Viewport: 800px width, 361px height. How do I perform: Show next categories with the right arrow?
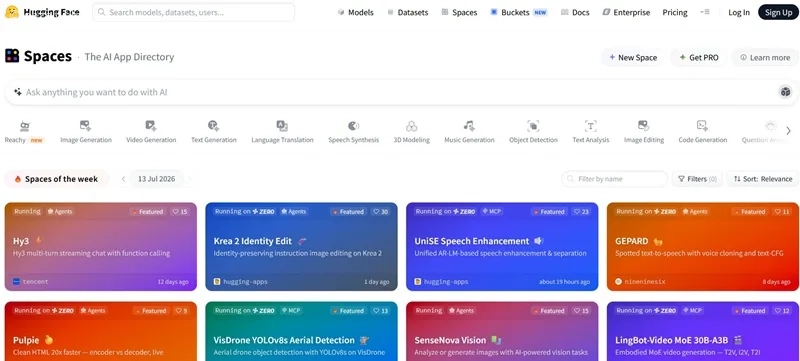point(788,131)
